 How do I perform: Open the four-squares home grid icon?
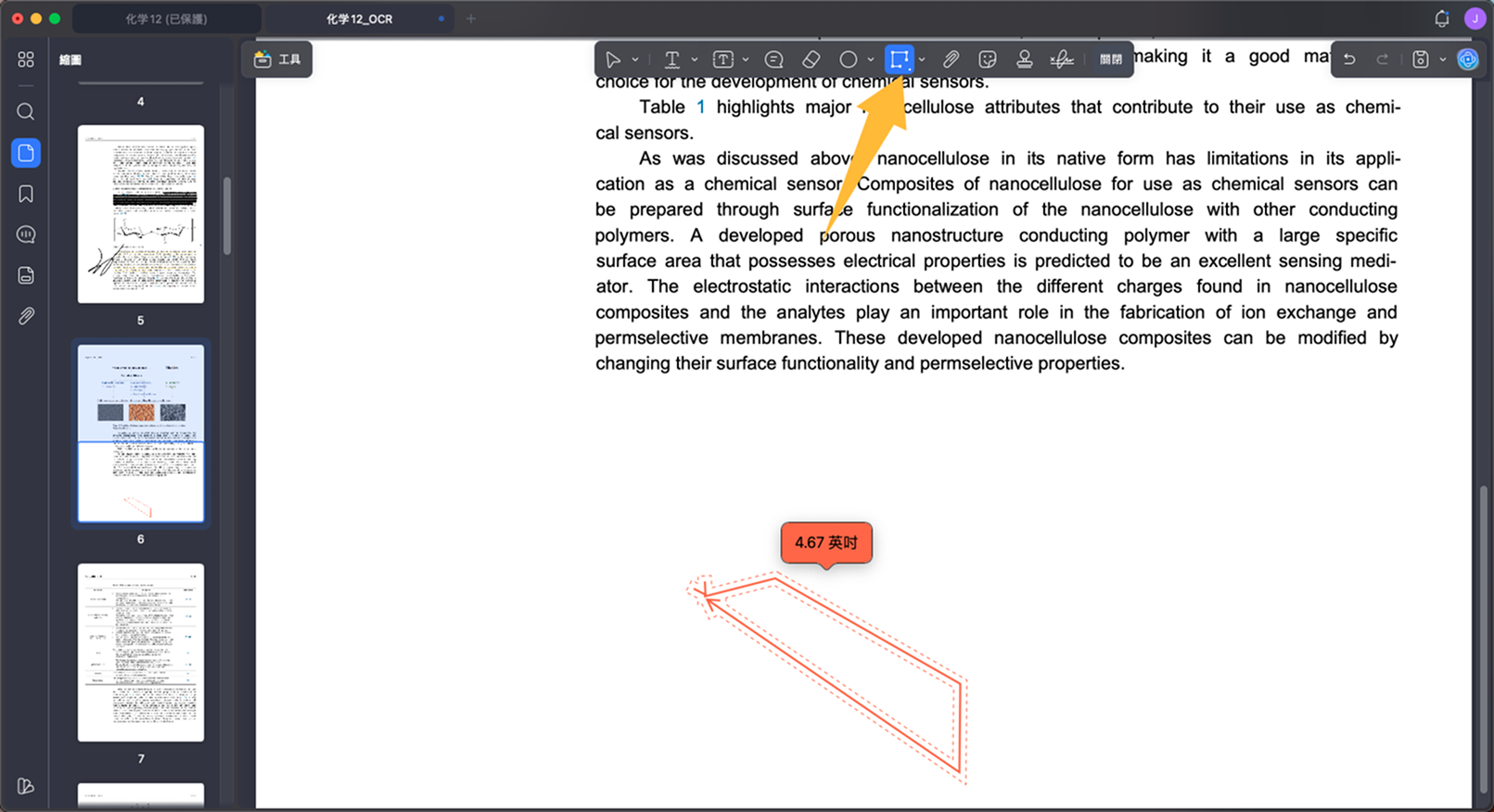click(x=26, y=59)
